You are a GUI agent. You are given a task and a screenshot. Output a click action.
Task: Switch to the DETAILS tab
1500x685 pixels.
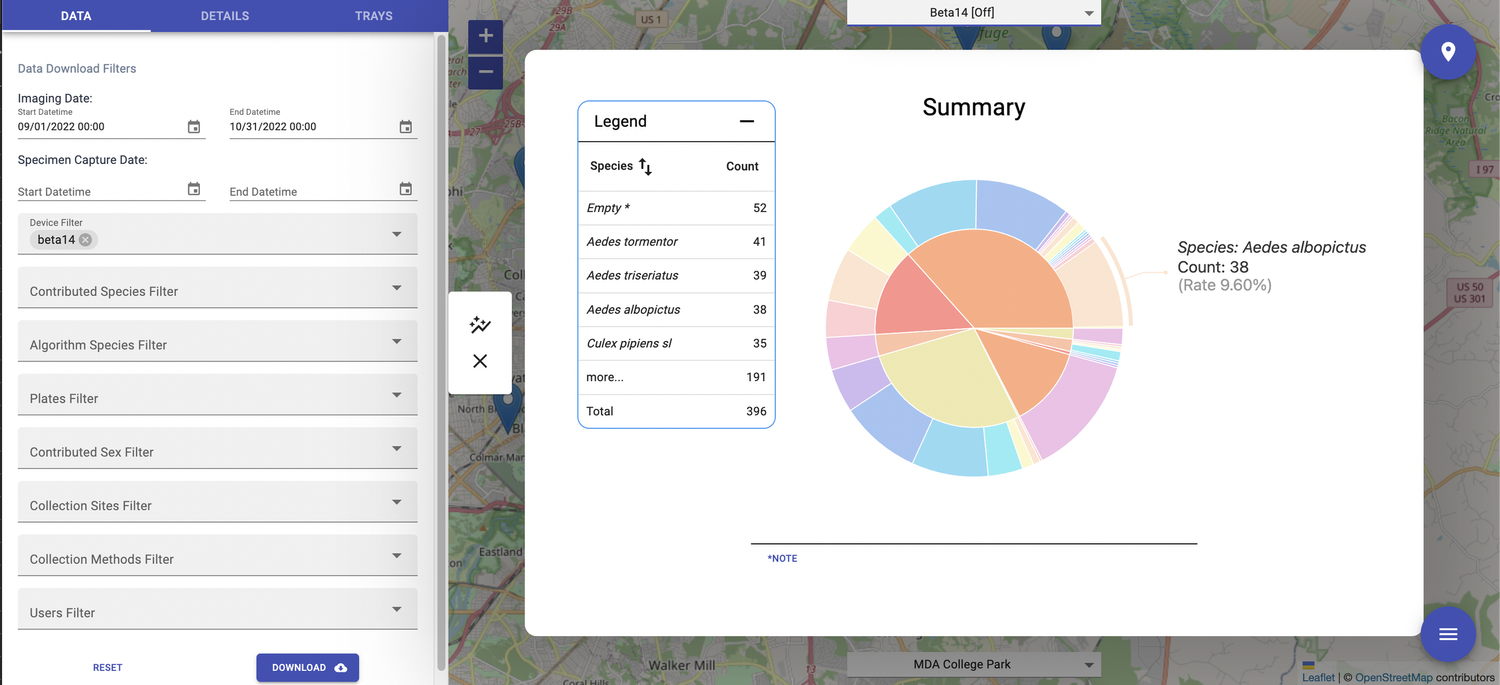[225, 16]
